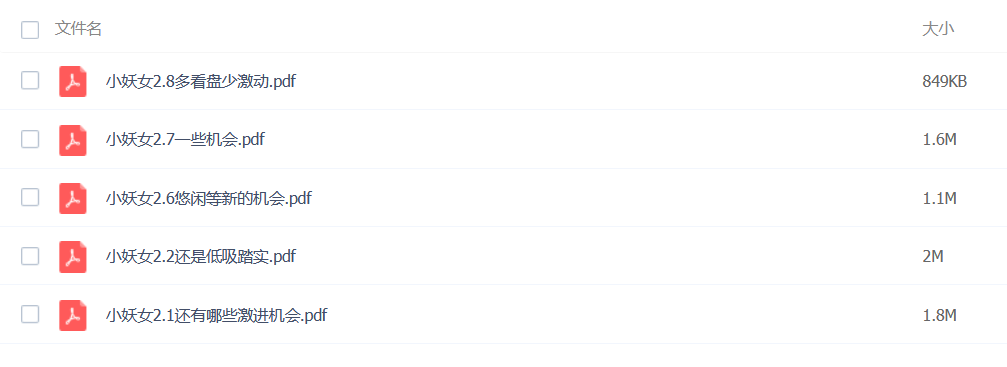Open 小妖女2.7一些机会.pdf by its name
The height and width of the screenshot is (367, 1007).
pyautogui.click(x=185, y=139)
